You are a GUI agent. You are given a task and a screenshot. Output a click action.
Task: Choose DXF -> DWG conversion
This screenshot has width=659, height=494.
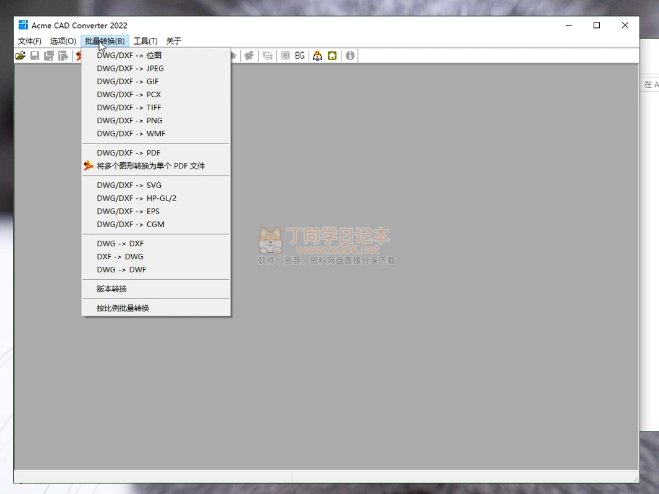tap(156, 256)
